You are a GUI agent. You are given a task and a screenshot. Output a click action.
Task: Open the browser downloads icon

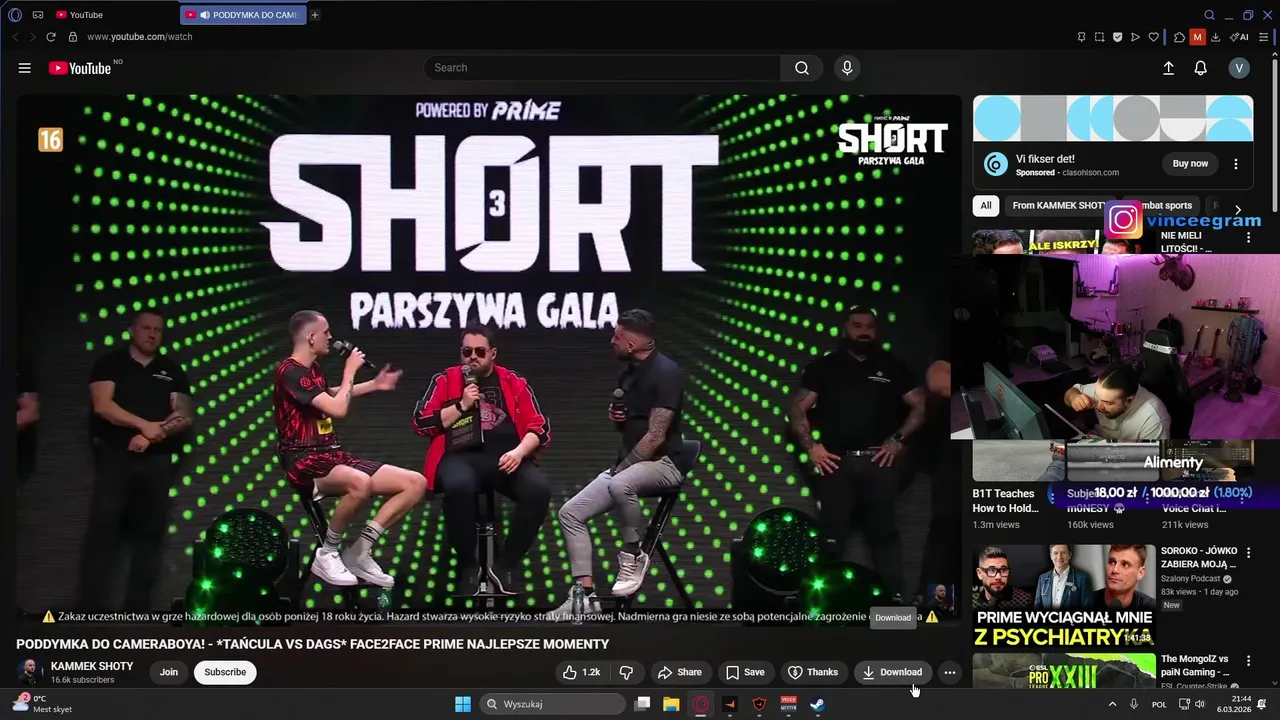[1215, 37]
